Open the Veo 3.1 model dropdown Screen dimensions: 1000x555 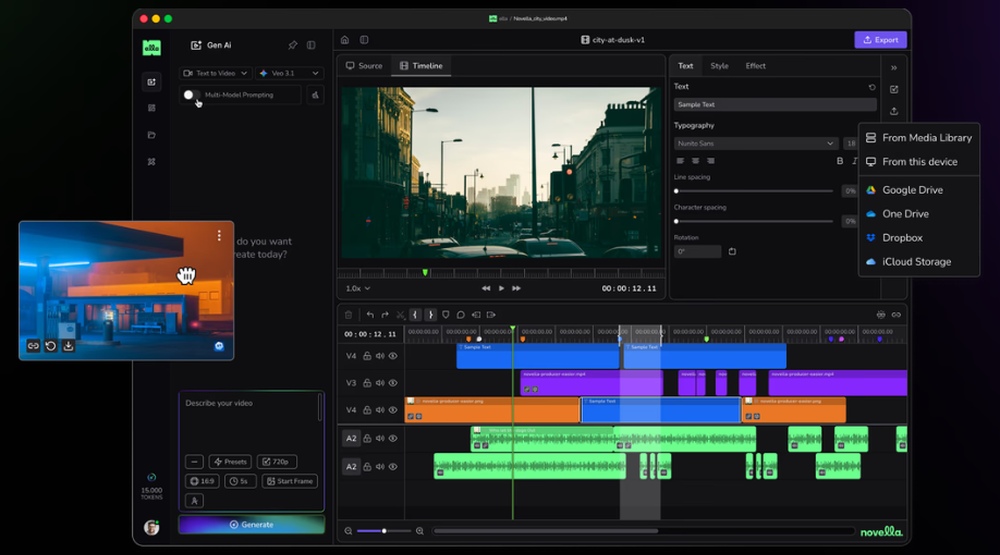coord(290,73)
